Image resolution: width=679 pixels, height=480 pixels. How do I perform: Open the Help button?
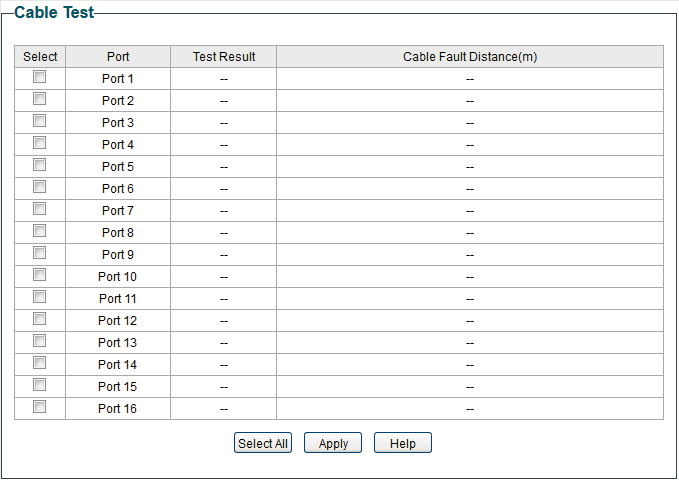pyautogui.click(x=402, y=443)
